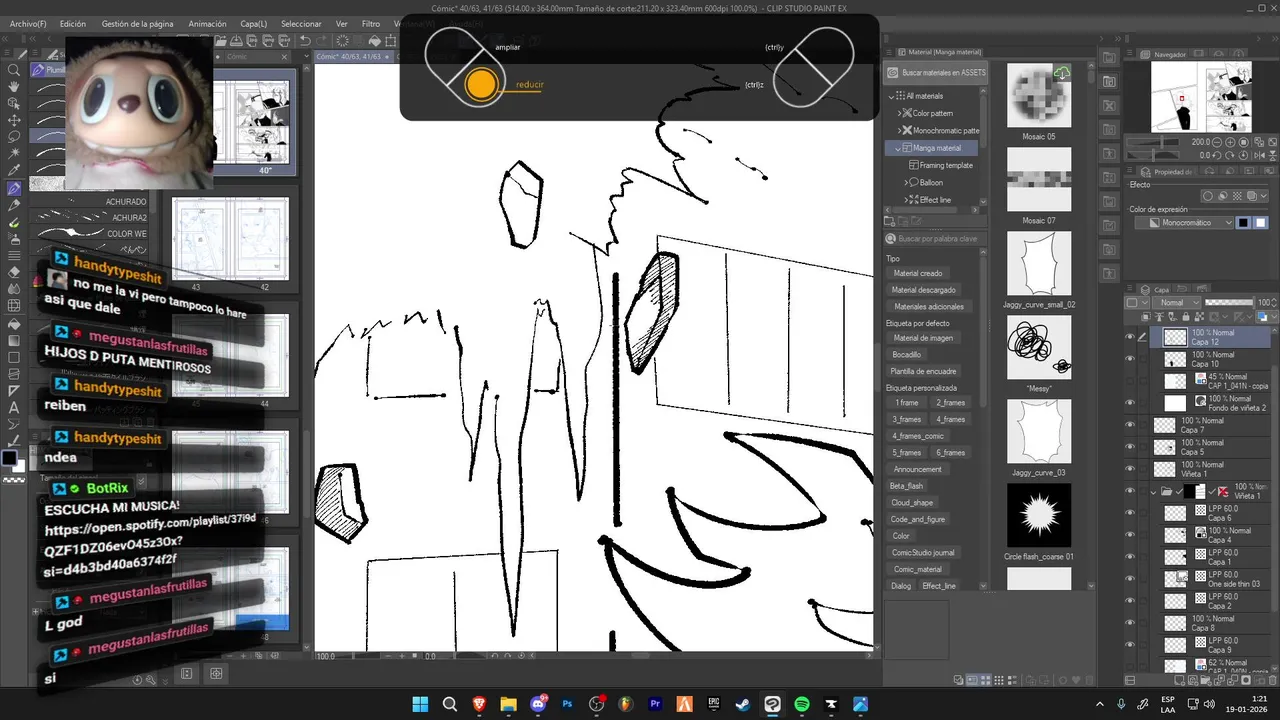Image resolution: width=1280 pixels, height=720 pixels.
Task: Click the download cloud icon on Mosaic 05
Action: [x=1062, y=73]
